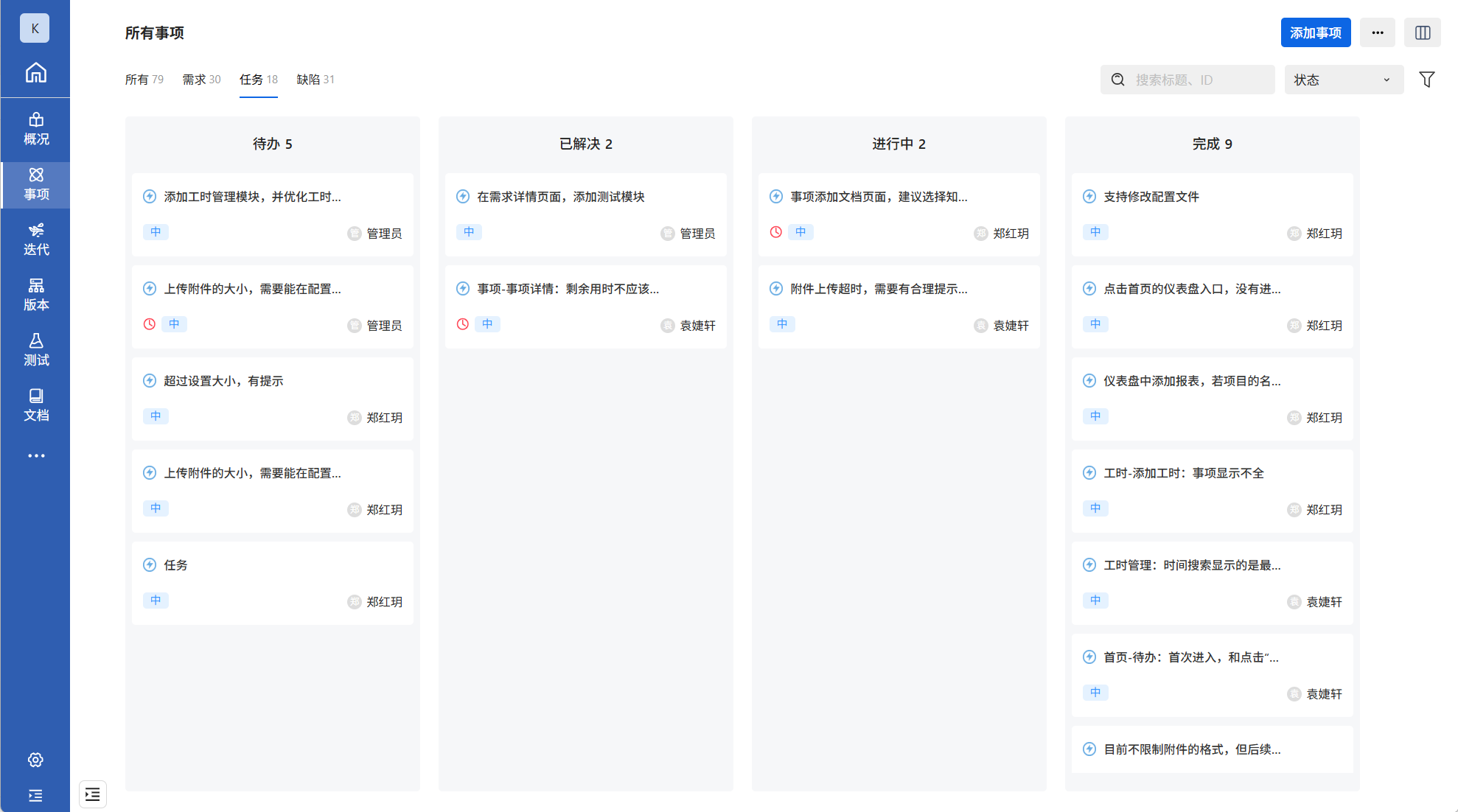Viewport: 1458px width, 812px height.
Task: Open 文档 documents in sidebar
Action: [x=35, y=405]
